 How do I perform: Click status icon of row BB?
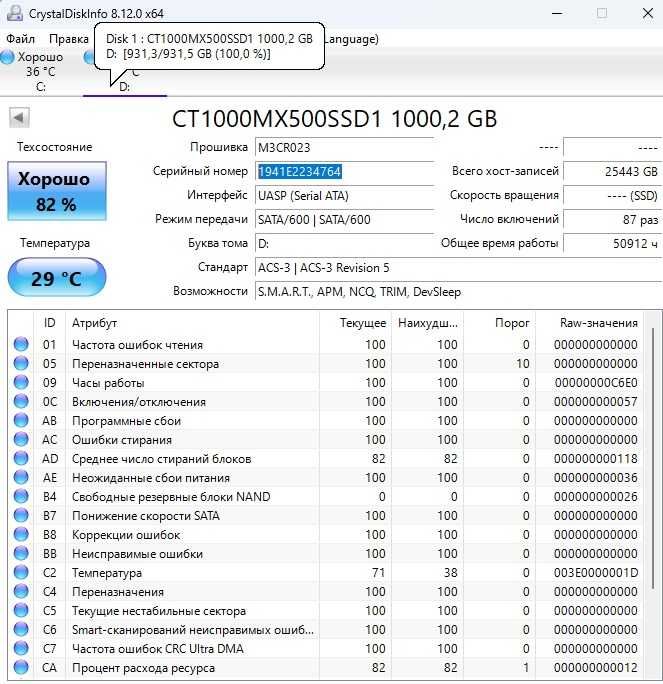[21, 554]
